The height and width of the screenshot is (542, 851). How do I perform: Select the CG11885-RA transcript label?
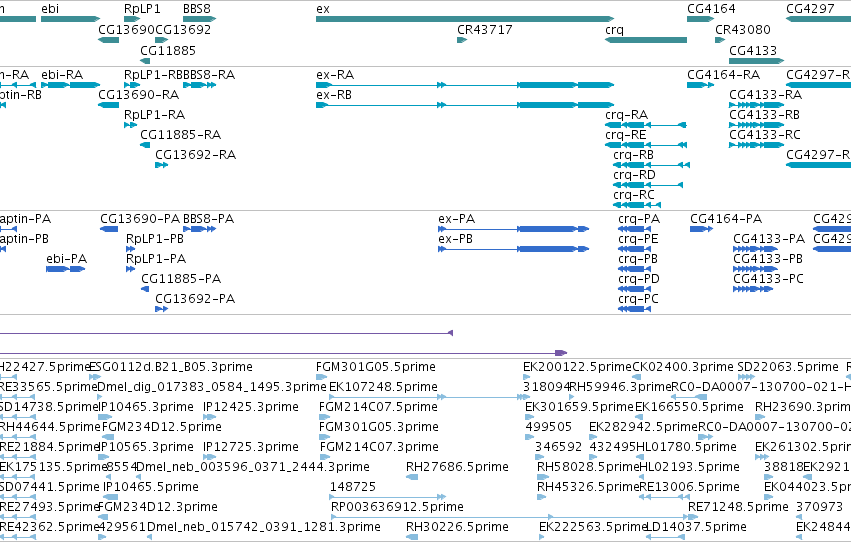pos(180,135)
